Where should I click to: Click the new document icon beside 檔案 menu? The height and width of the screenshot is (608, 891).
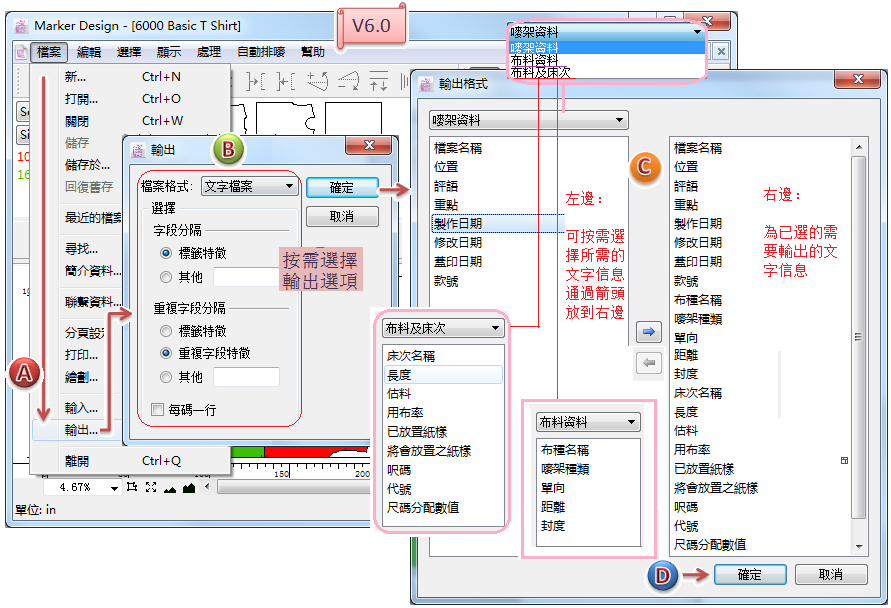coord(20,52)
